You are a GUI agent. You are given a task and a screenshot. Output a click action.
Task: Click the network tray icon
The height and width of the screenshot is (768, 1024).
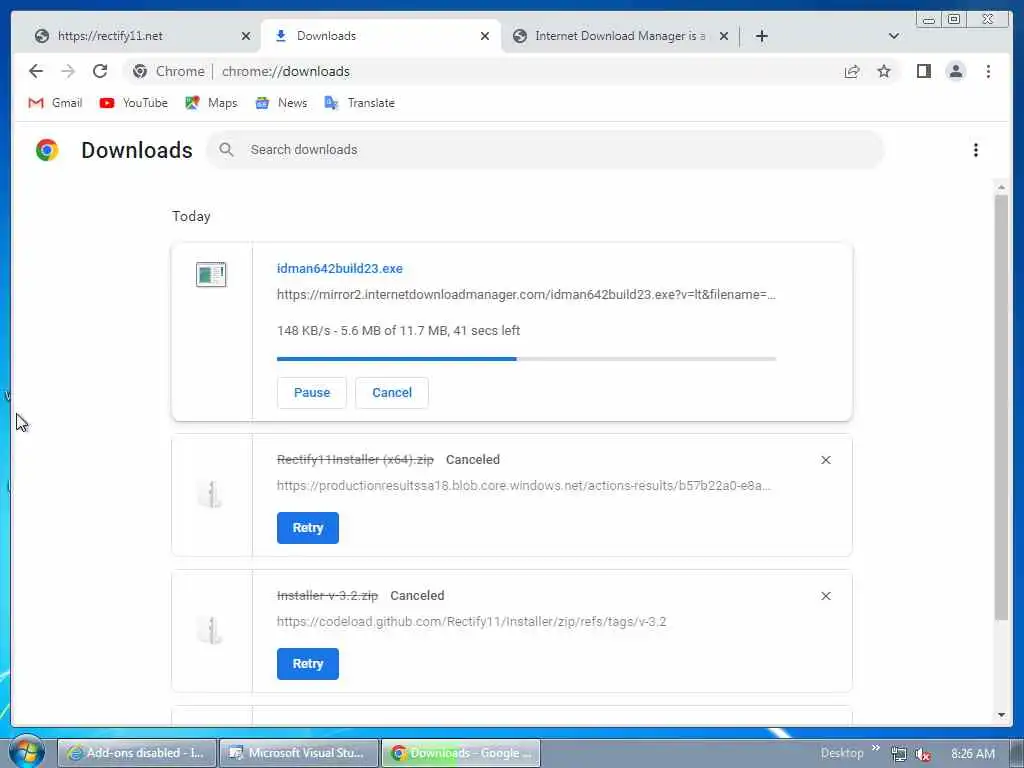point(899,754)
